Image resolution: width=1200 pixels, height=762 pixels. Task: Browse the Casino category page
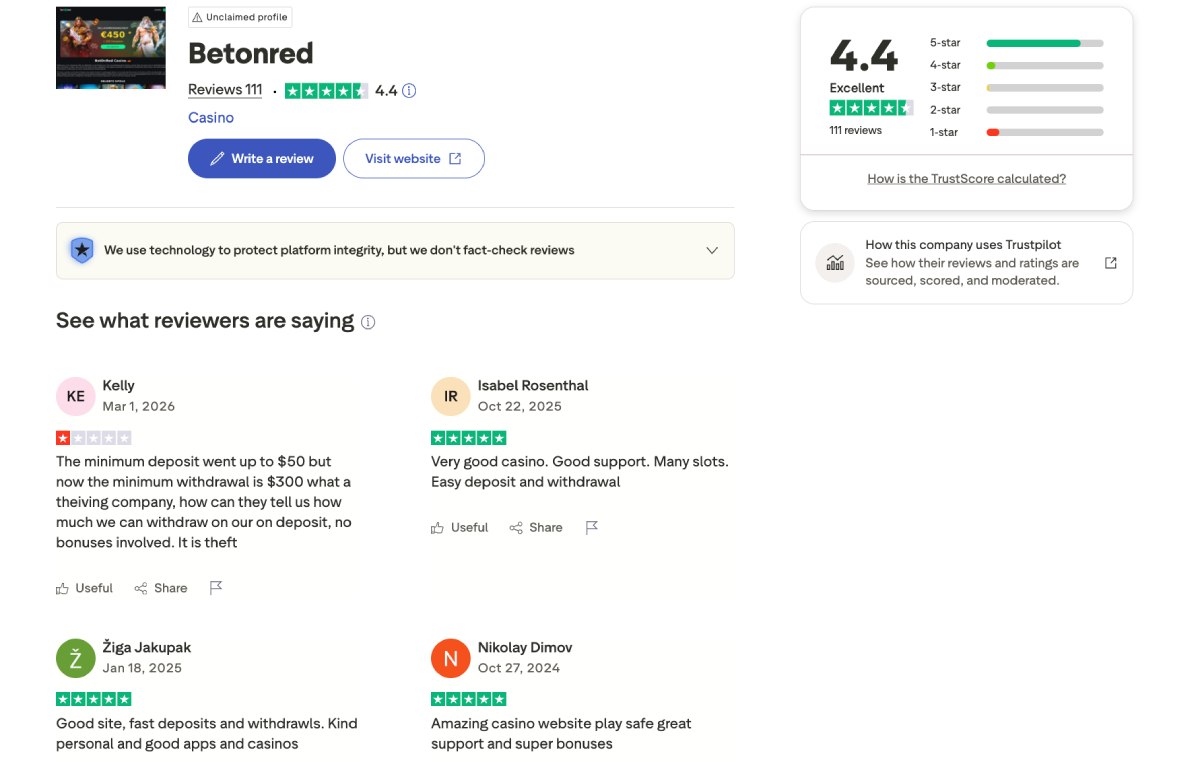pyautogui.click(x=210, y=117)
